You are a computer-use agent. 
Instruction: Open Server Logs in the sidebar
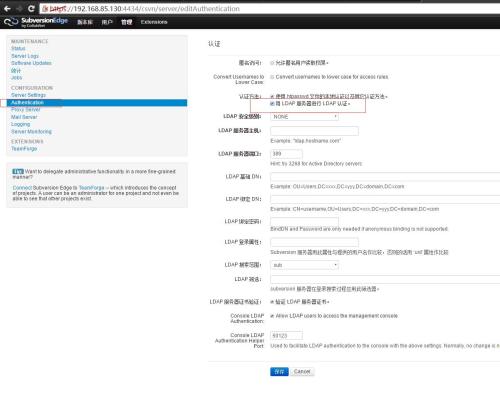coord(25,56)
